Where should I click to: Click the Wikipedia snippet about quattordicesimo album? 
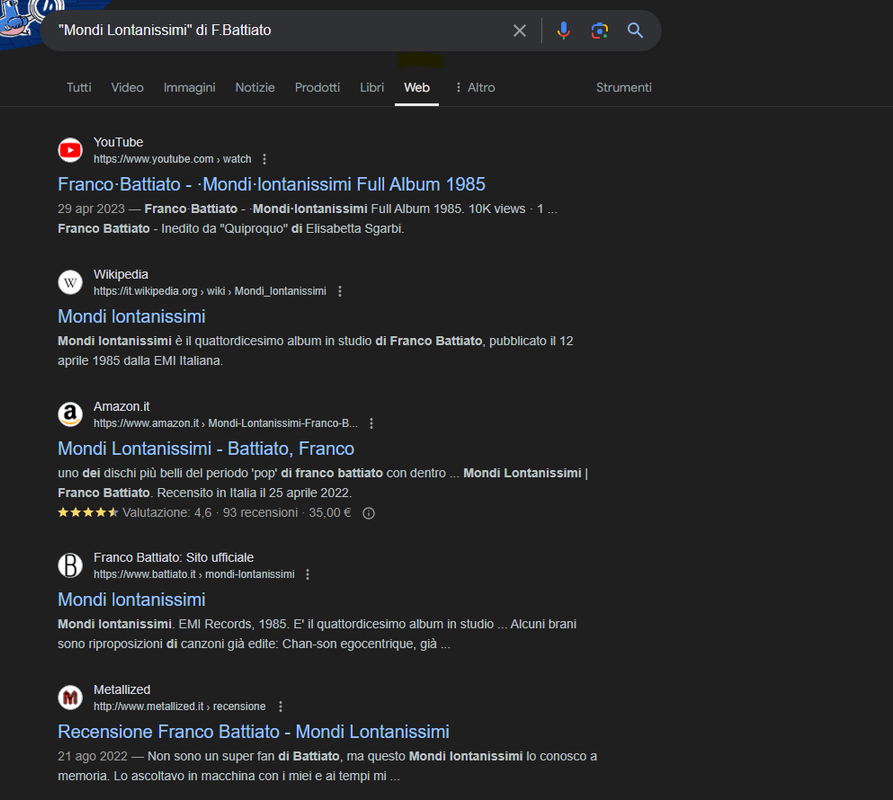click(316, 351)
